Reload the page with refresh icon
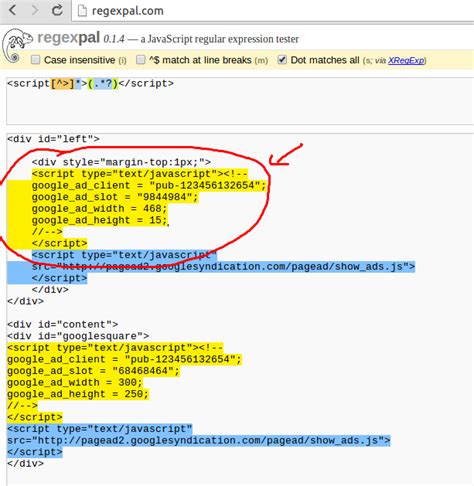 pyautogui.click(x=57, y=10)
